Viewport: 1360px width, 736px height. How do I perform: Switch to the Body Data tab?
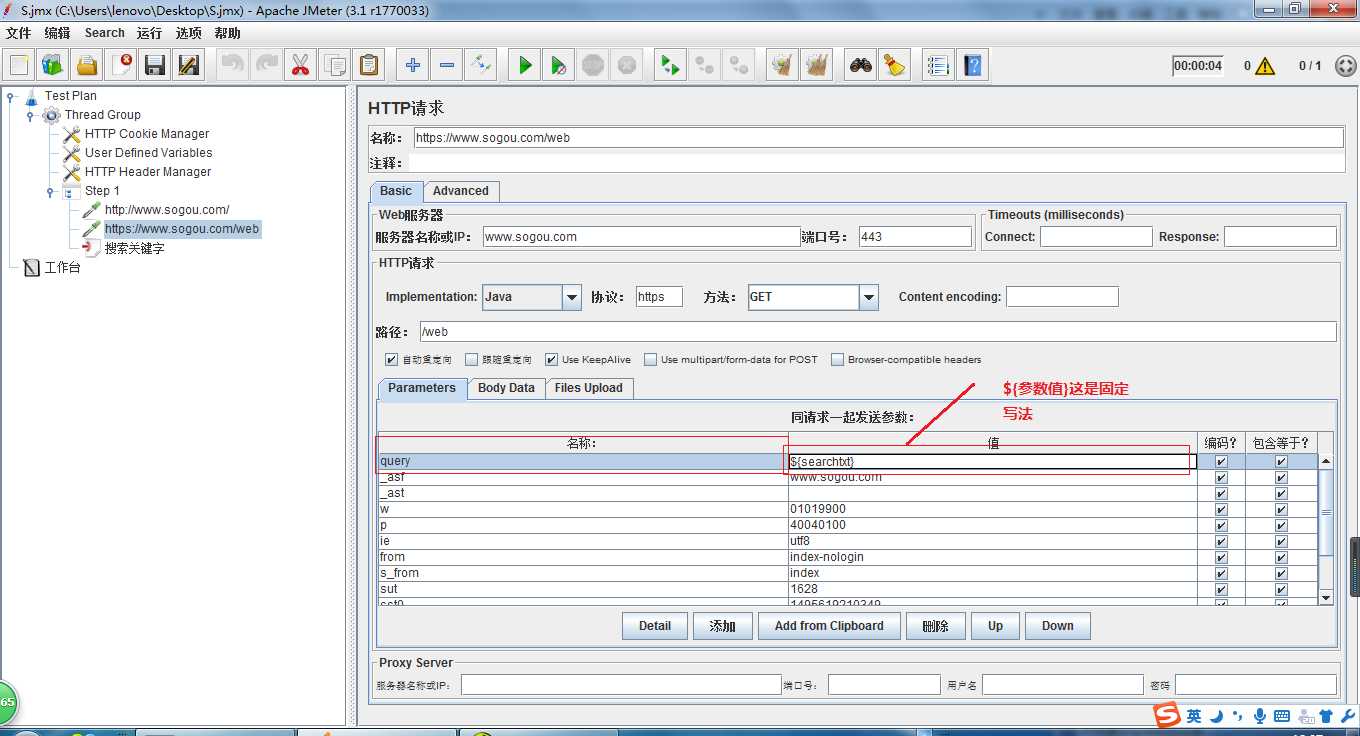[x=506, y=388]
